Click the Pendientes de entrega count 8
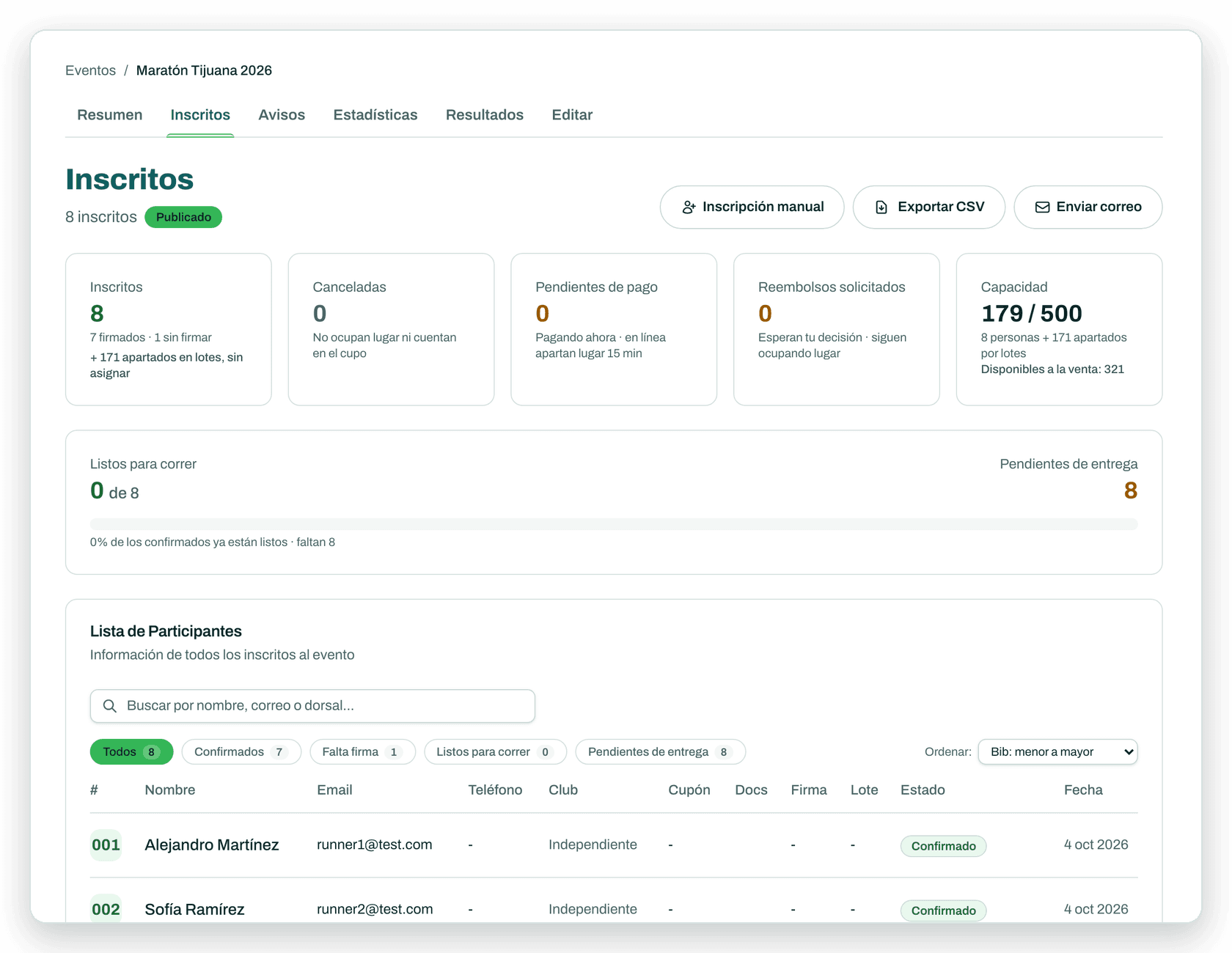1232x953 pixels. tap(1130, 491)
